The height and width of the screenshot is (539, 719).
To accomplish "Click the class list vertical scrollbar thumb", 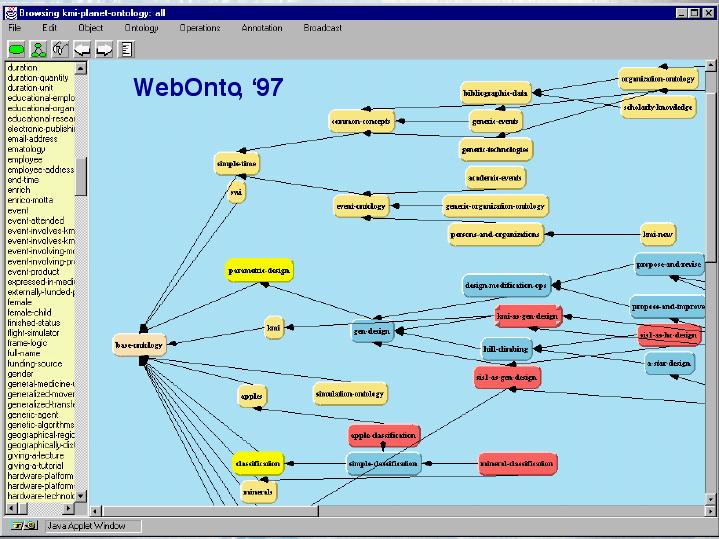I will (x=81, y=177).
